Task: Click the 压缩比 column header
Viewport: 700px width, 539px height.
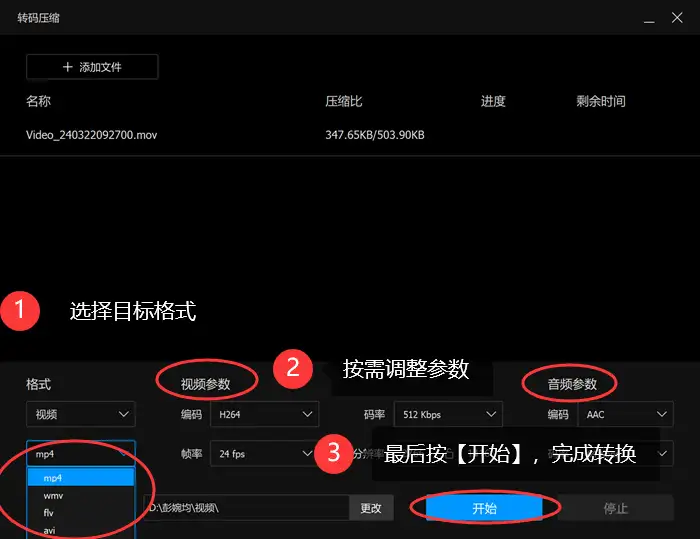Action: (344, 101)
